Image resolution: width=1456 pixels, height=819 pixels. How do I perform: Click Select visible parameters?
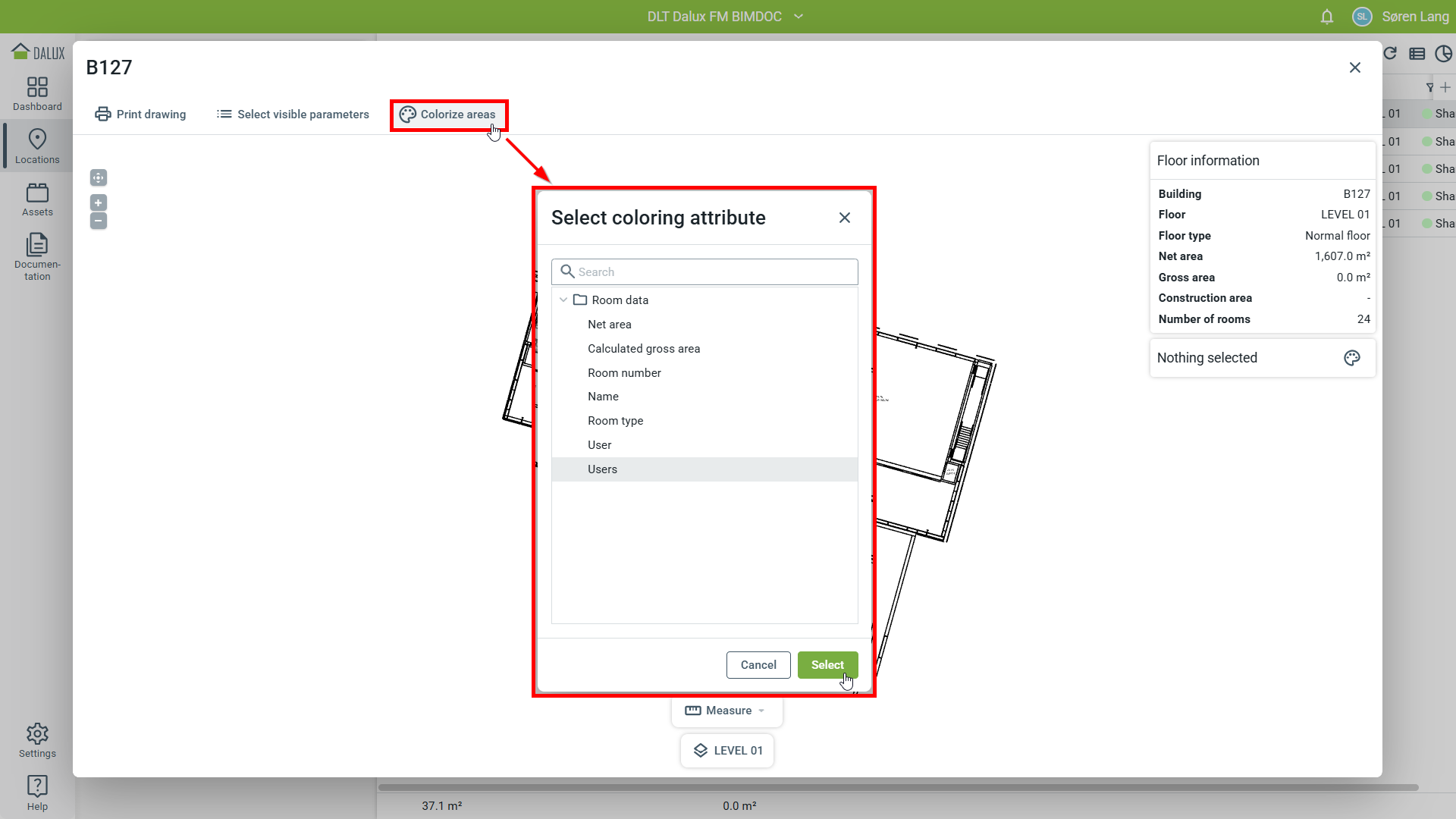tap(293, 115)
